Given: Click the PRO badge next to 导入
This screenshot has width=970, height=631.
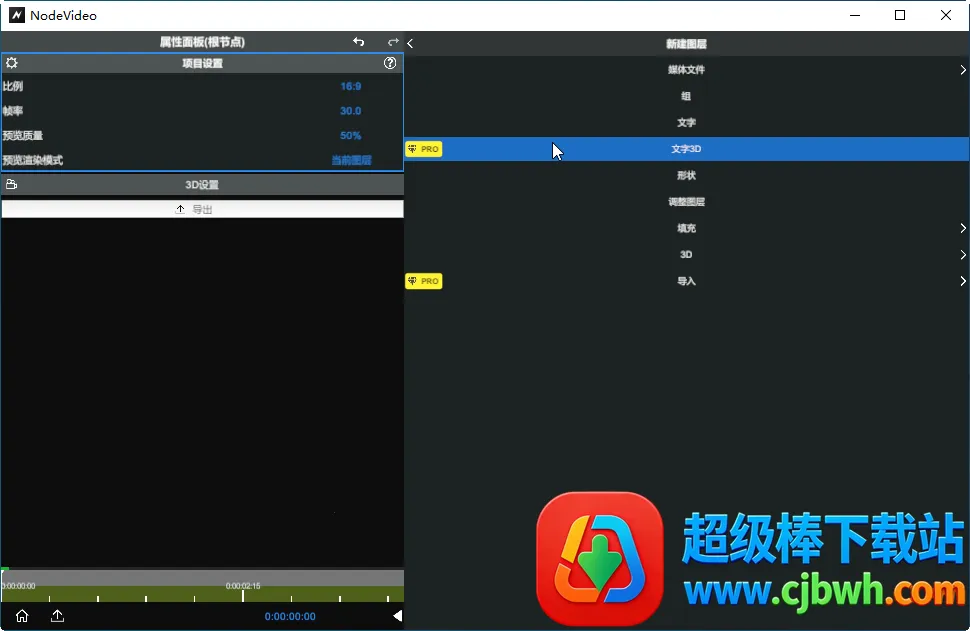Looking at the screenshot, I should pos(423,281).
